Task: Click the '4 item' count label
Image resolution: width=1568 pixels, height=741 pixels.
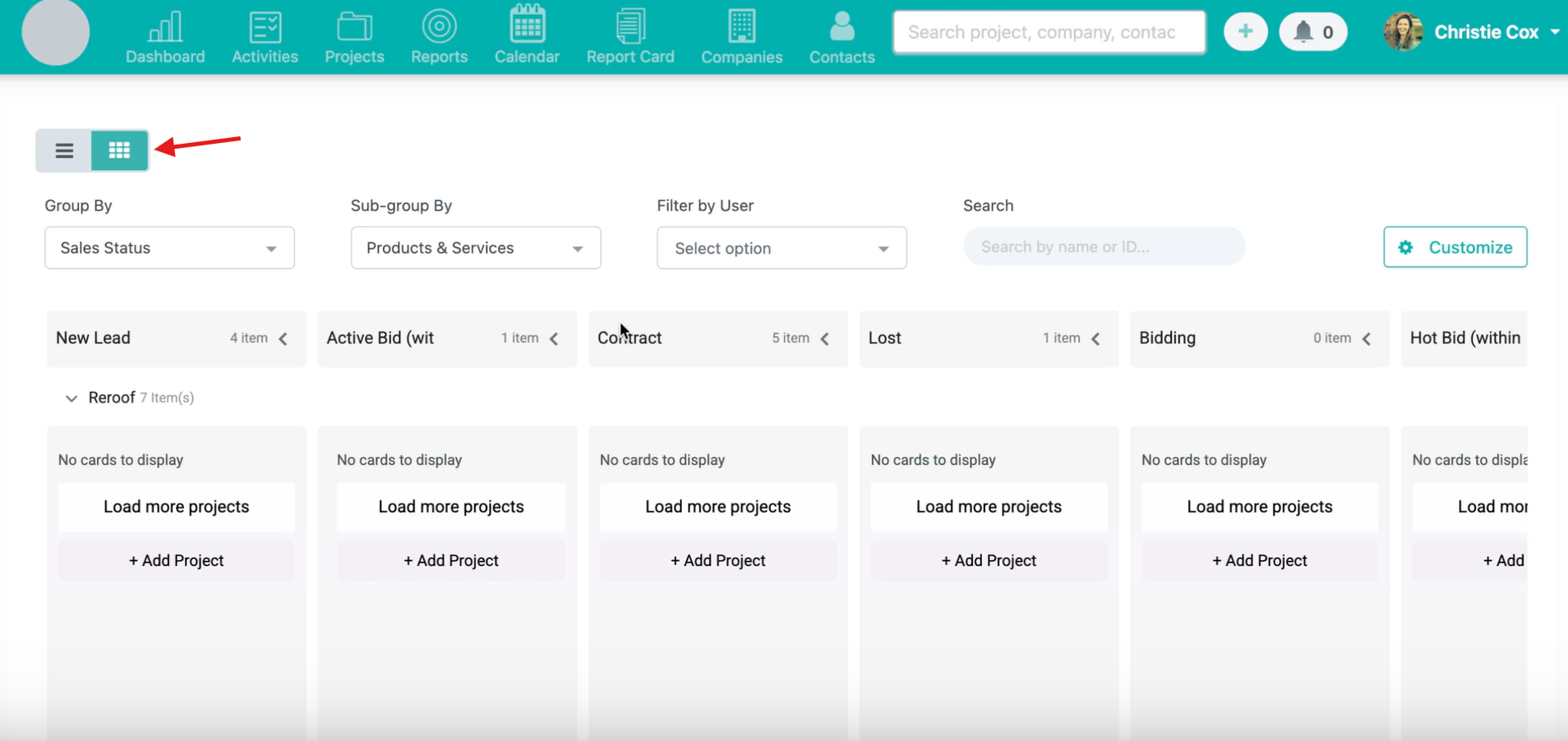Action: tap(249, 338)
